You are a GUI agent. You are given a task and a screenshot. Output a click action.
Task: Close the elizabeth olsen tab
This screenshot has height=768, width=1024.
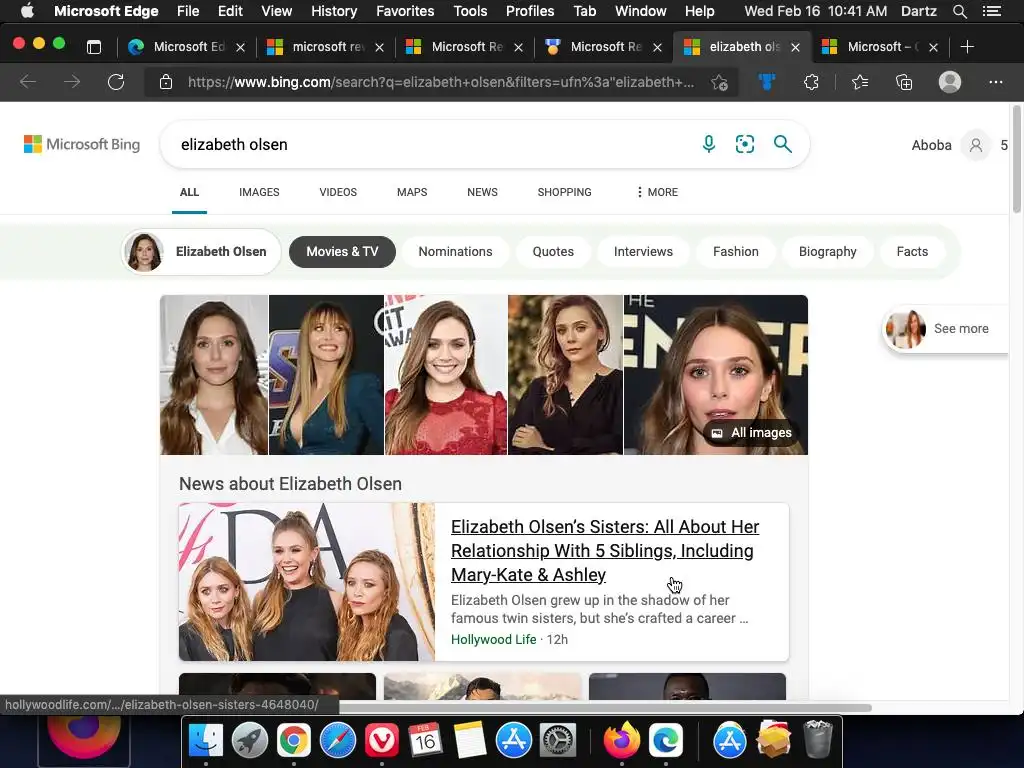[795, 47]
